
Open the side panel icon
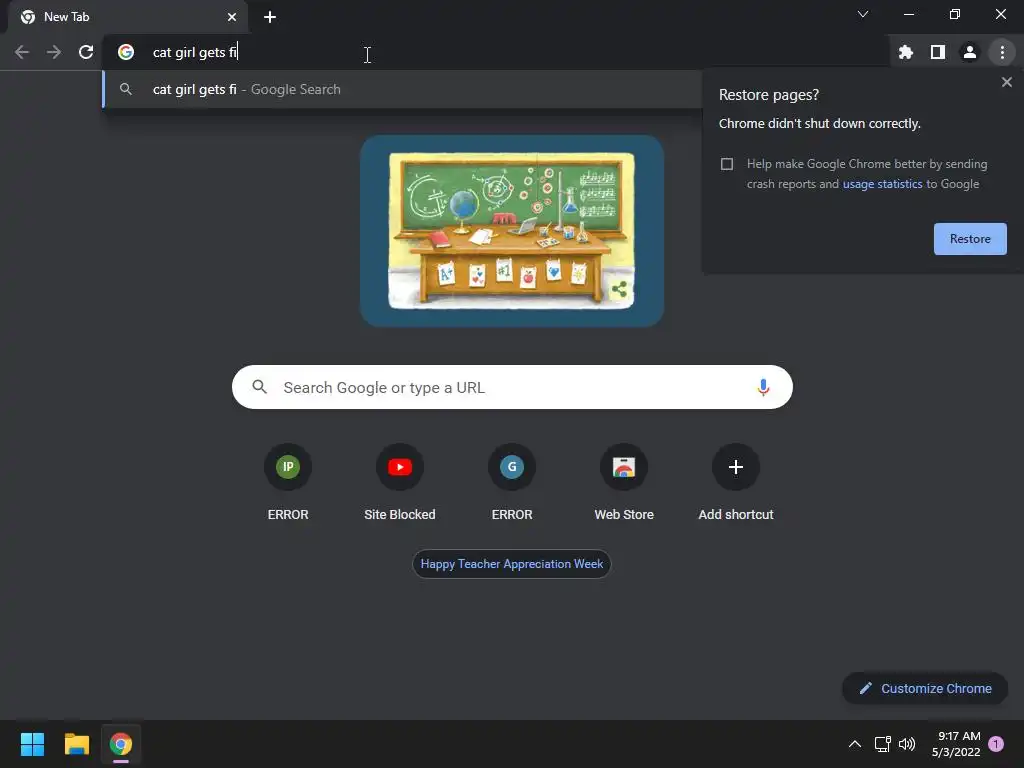(938, 52)
